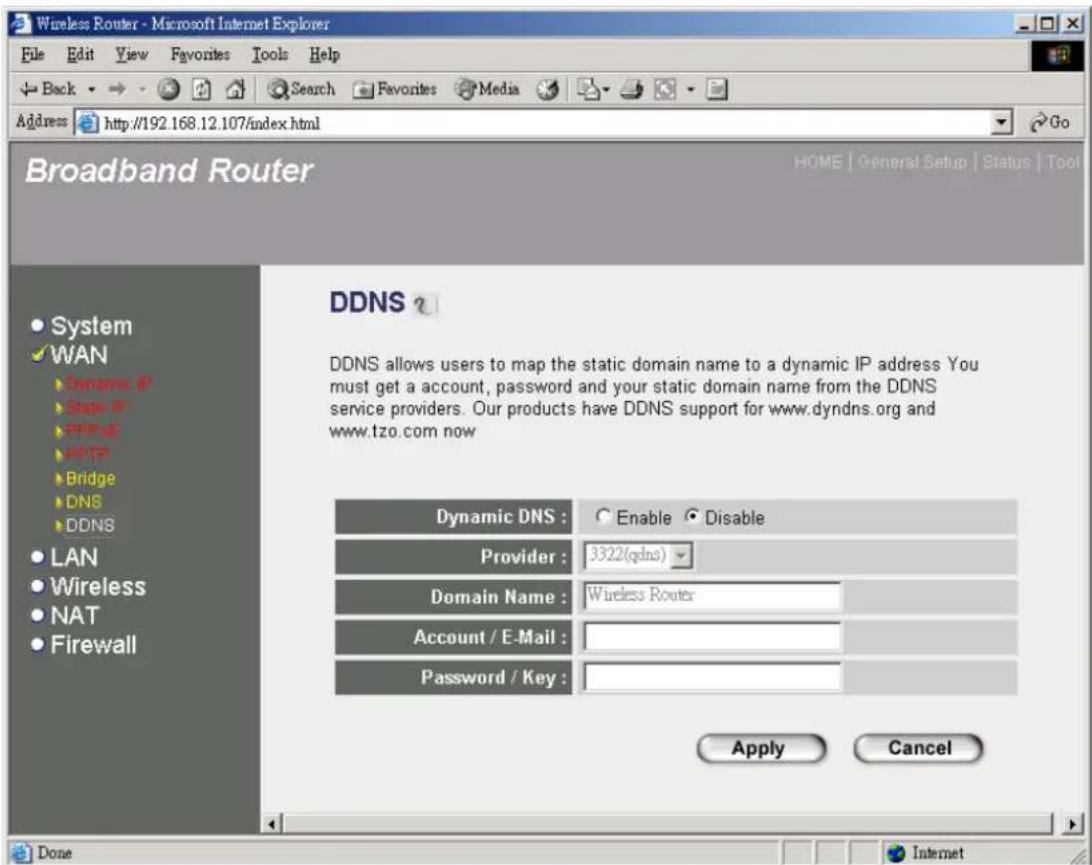Click the Edit page toolbar icon
This screenshot has height=865, width=1092.
(x=665, y=89)
